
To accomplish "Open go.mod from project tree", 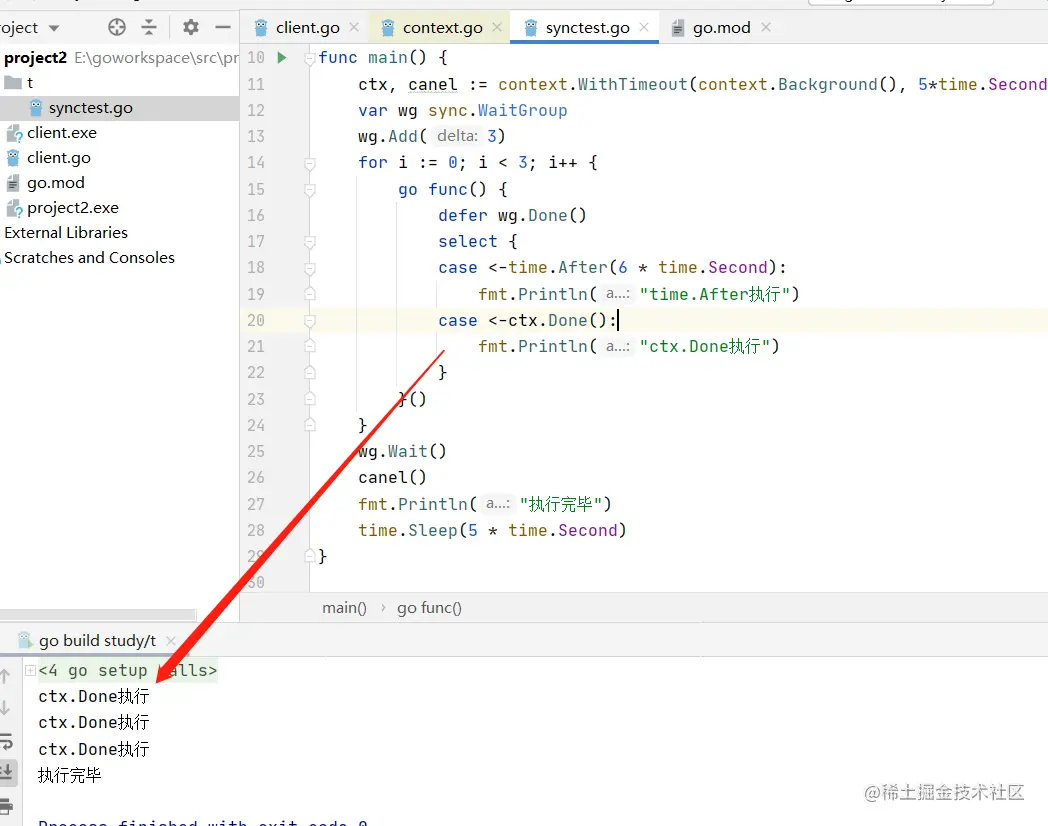I will (x=55, y=183).
